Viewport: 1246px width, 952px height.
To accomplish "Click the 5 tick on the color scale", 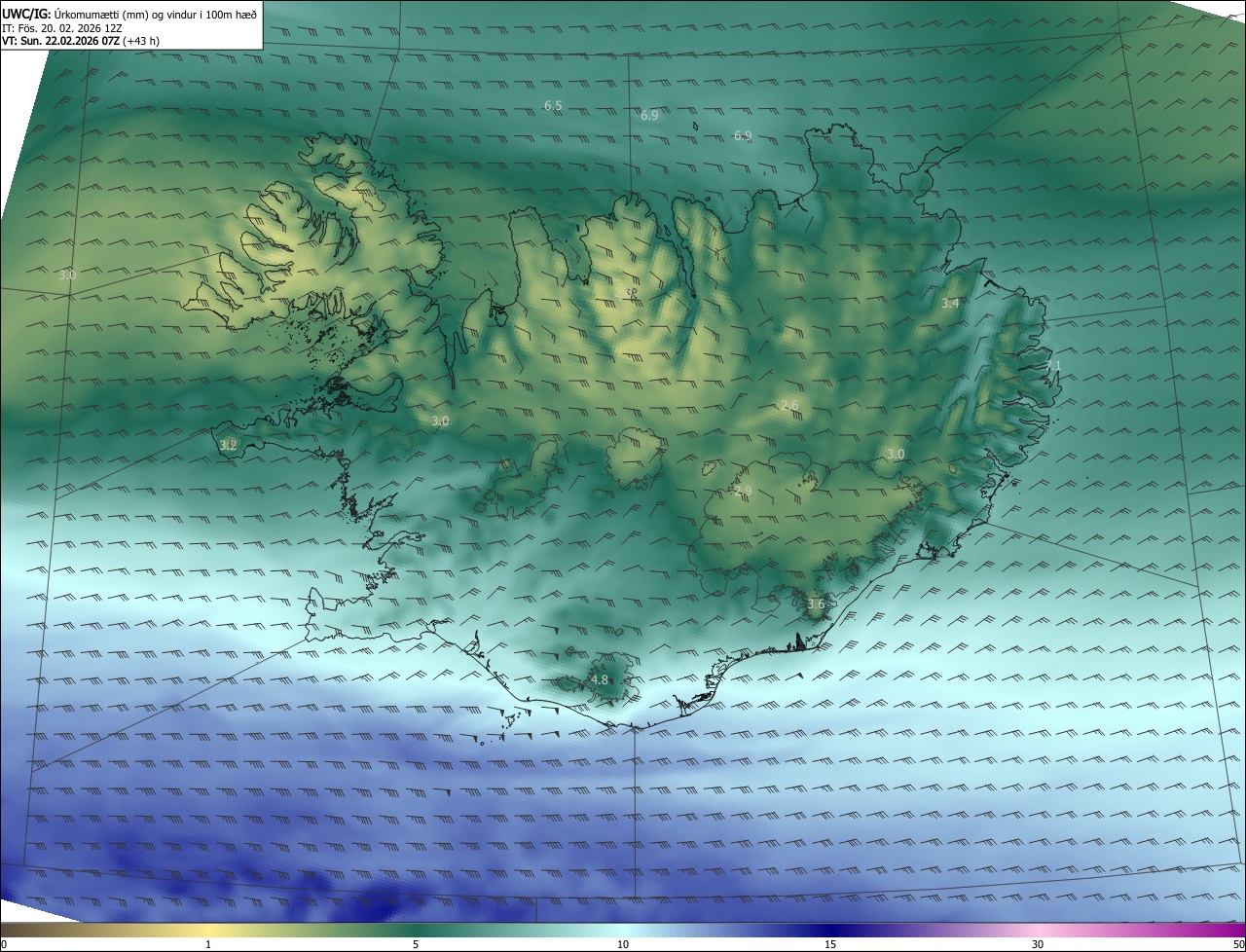I will (416, 944).
